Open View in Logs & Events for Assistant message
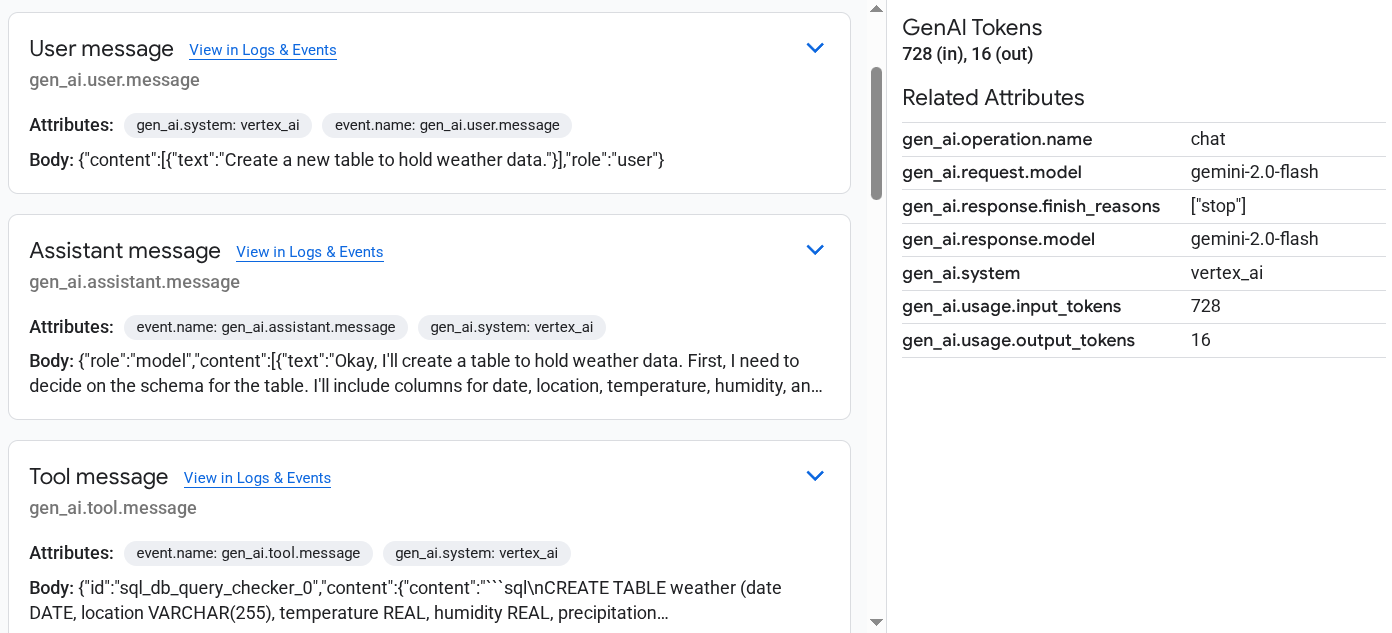 pos(309,252)
